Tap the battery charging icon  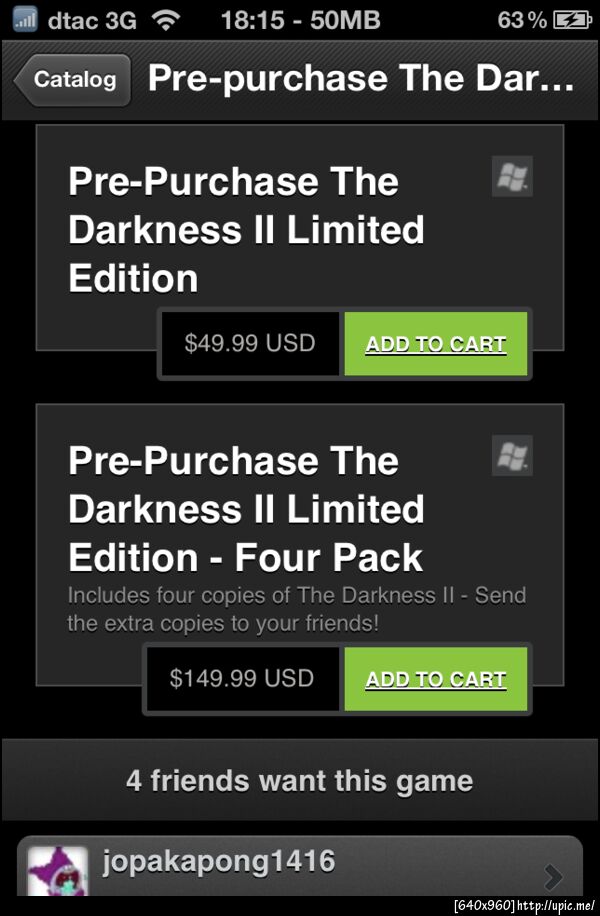click(571, 18)
